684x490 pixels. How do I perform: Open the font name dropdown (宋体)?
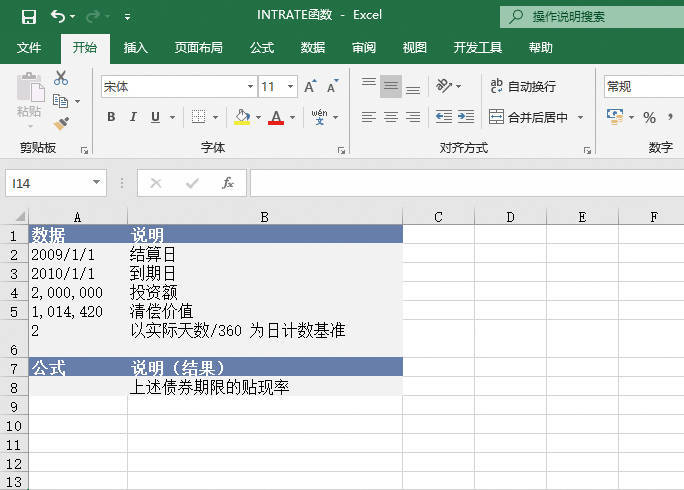pyautogui.click(x=250, y=87)
